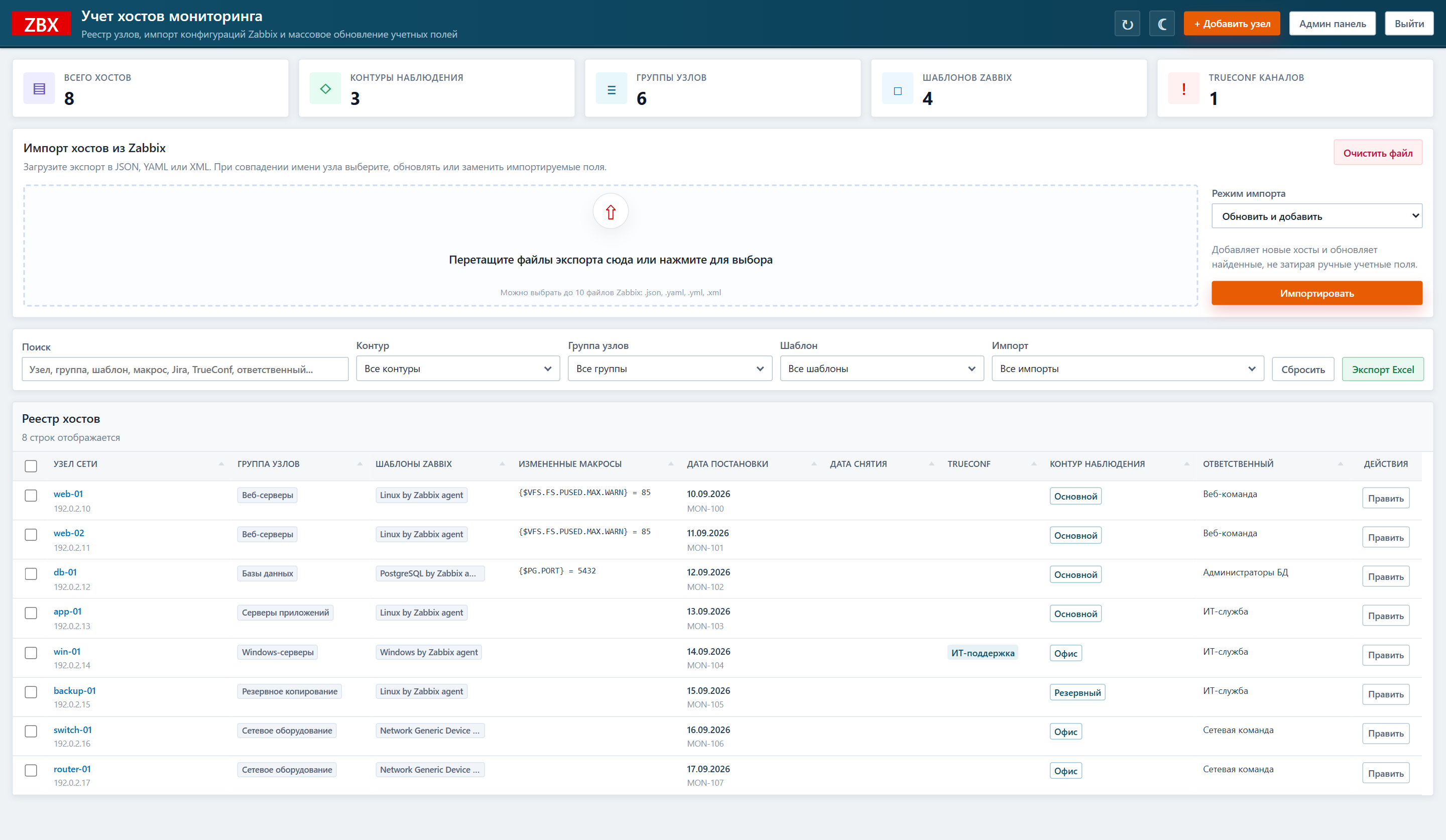Select the switch-01 row checkbox
This screenshot has height=840, width=1446.
[x=31, y=731]
